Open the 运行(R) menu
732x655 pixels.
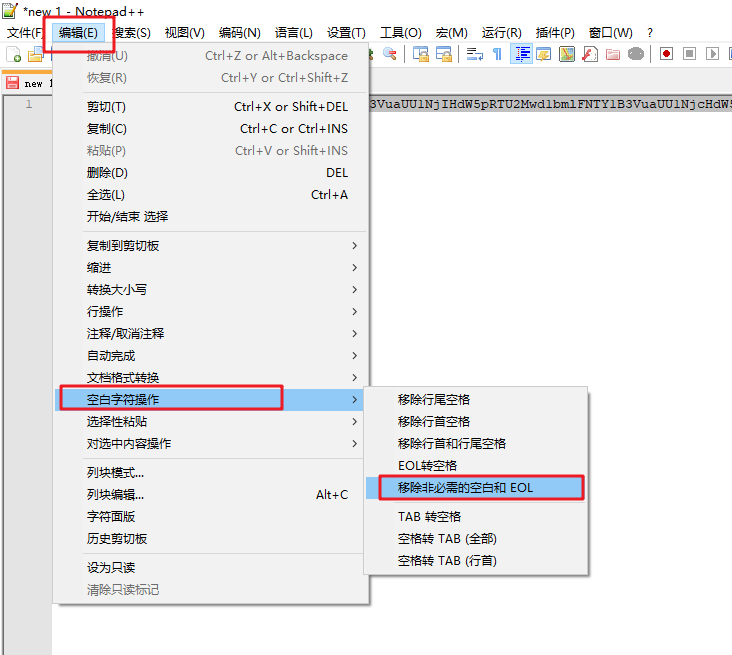[x=501, y=33]
